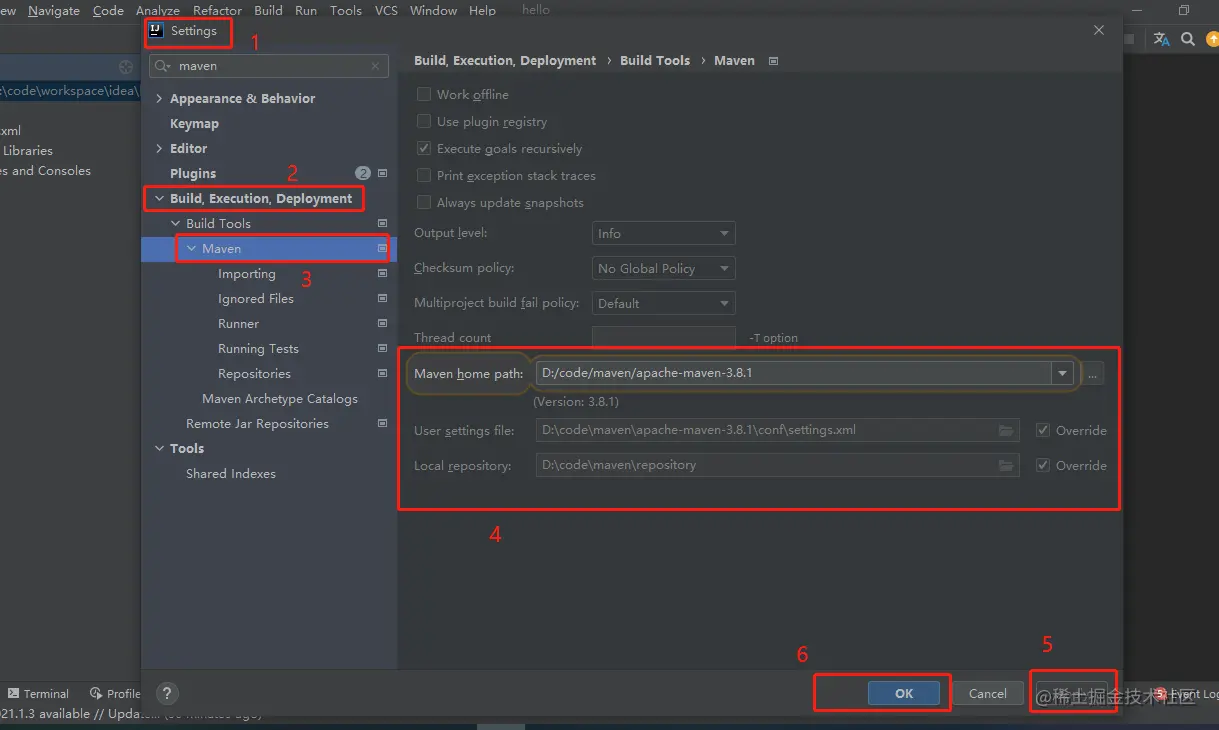This screenshot has width=1219, height=730.
Task: Click the settings search field
Action: (269, 66)
